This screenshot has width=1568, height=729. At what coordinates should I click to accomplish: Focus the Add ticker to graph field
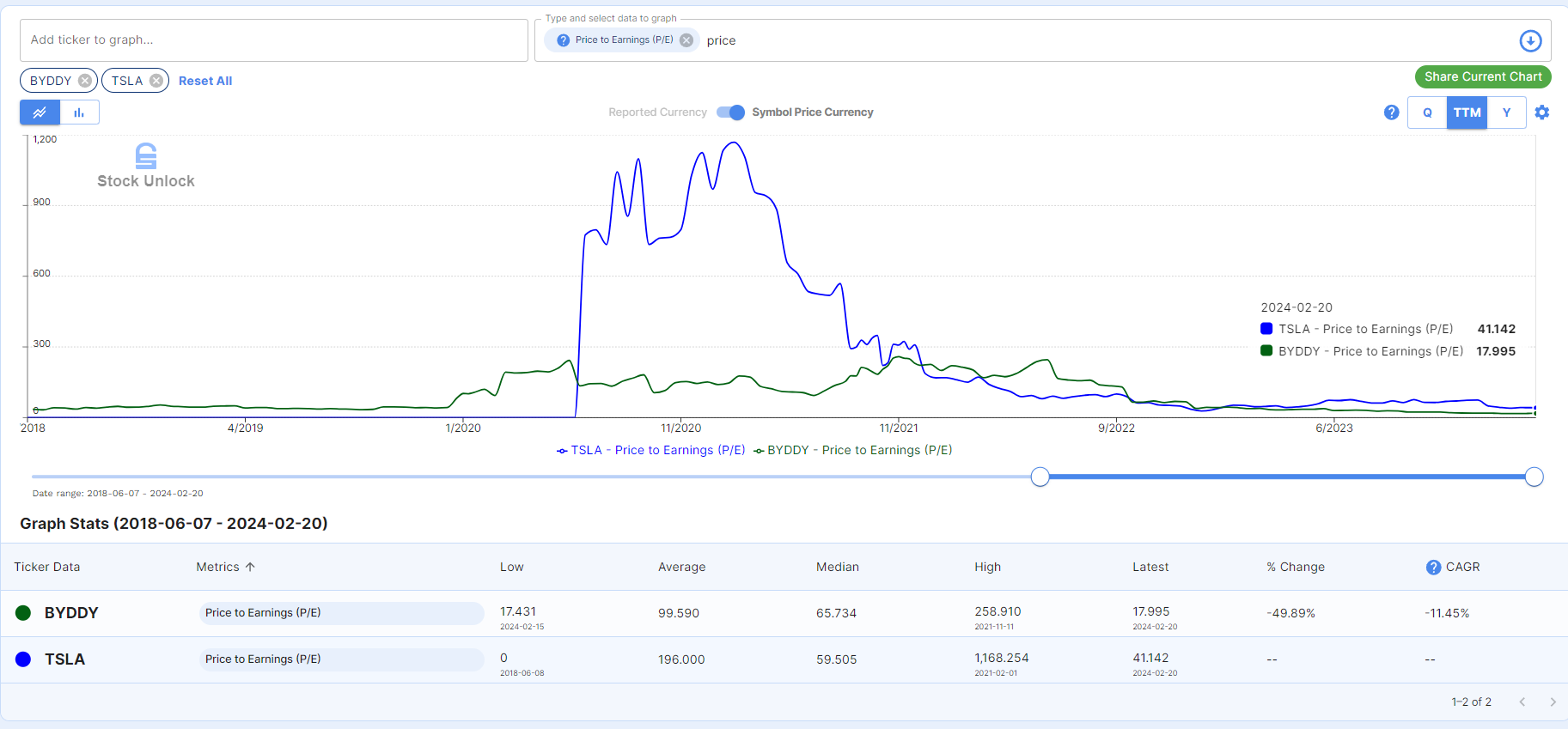(274, 40)
